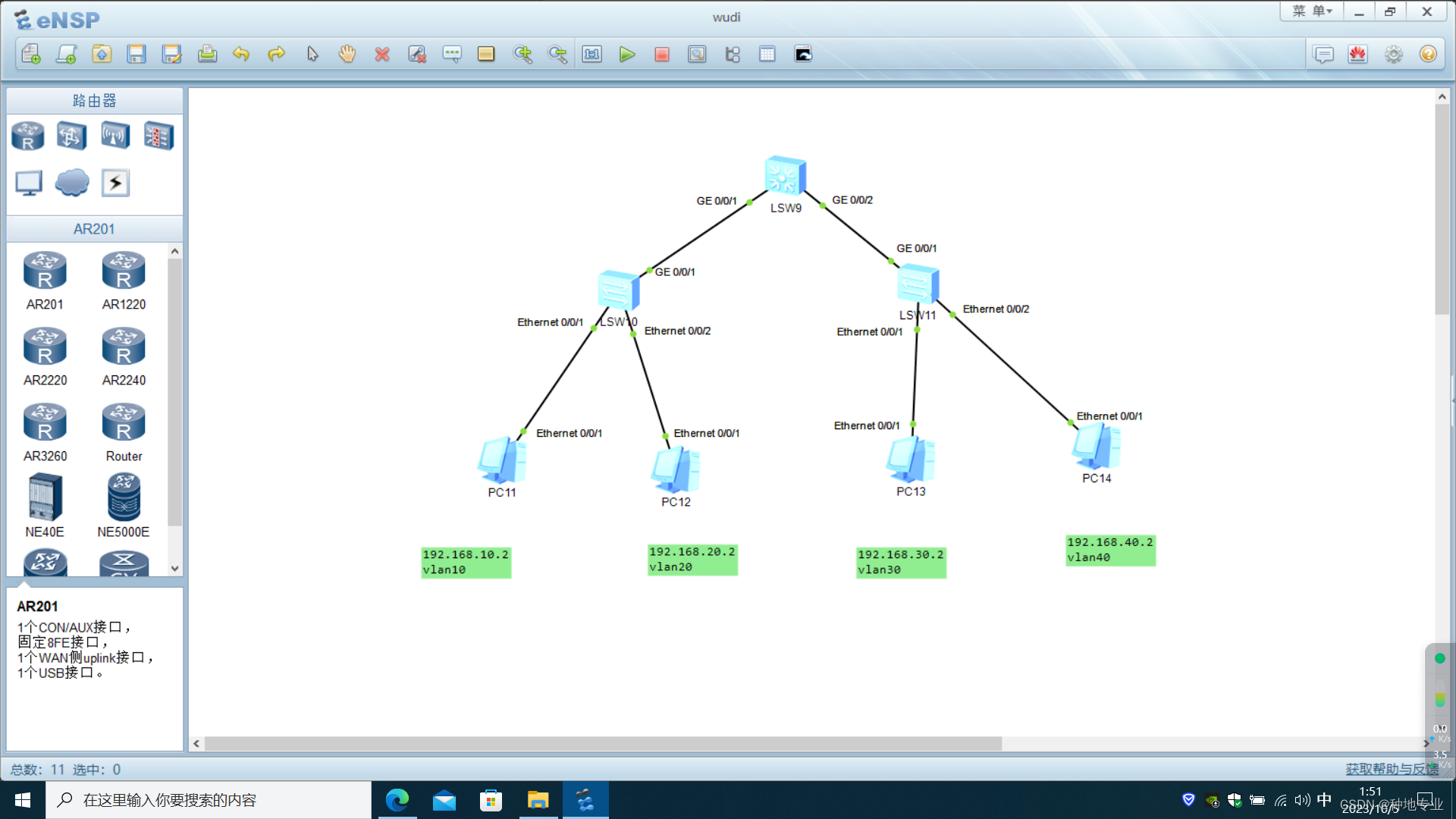The image size is (1456, 819).
Task: Choose the cloud device category icon
Action: pos(72,183)
